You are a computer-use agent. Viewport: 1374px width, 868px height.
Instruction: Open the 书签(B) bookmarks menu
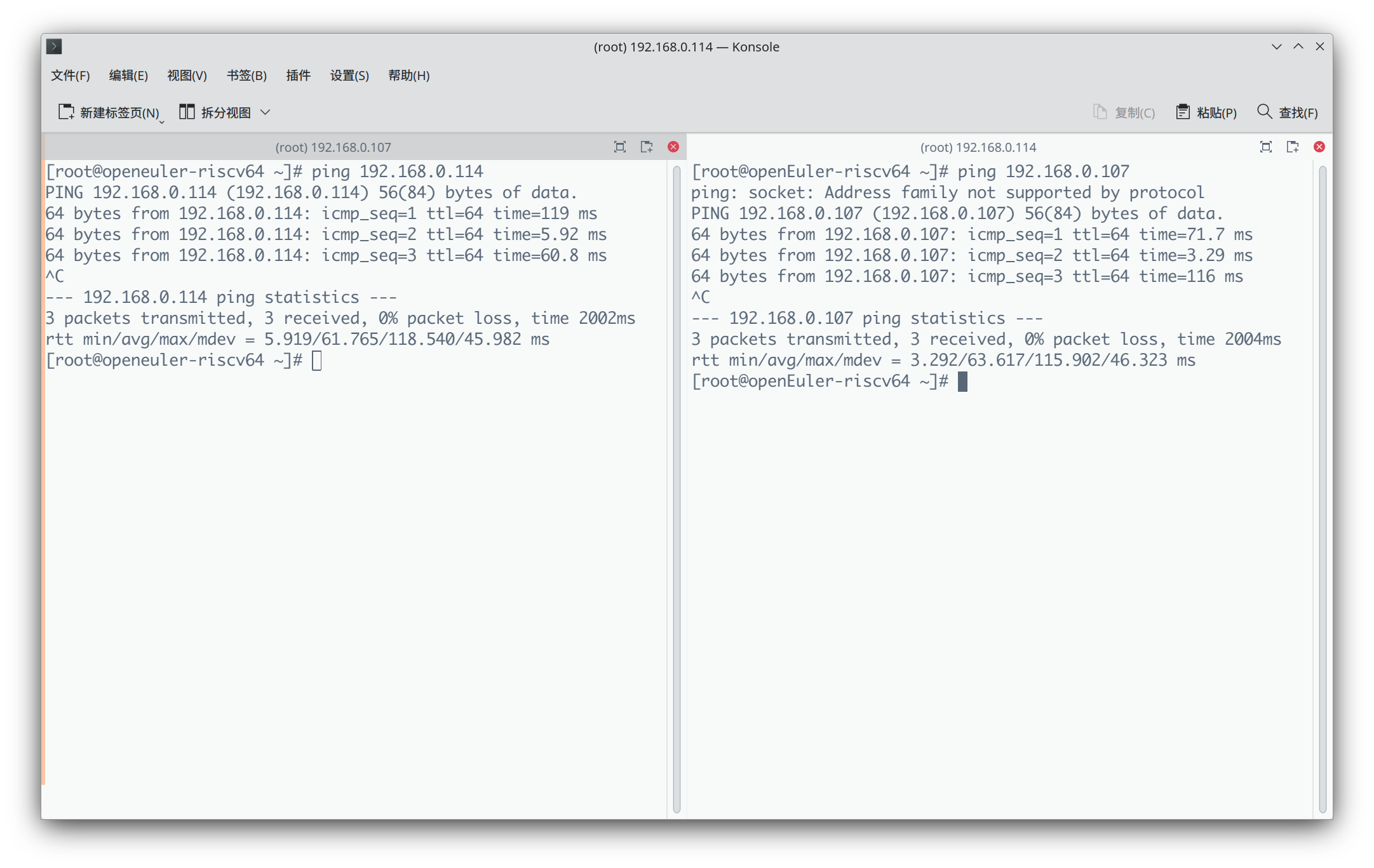(x=246, y=76)
